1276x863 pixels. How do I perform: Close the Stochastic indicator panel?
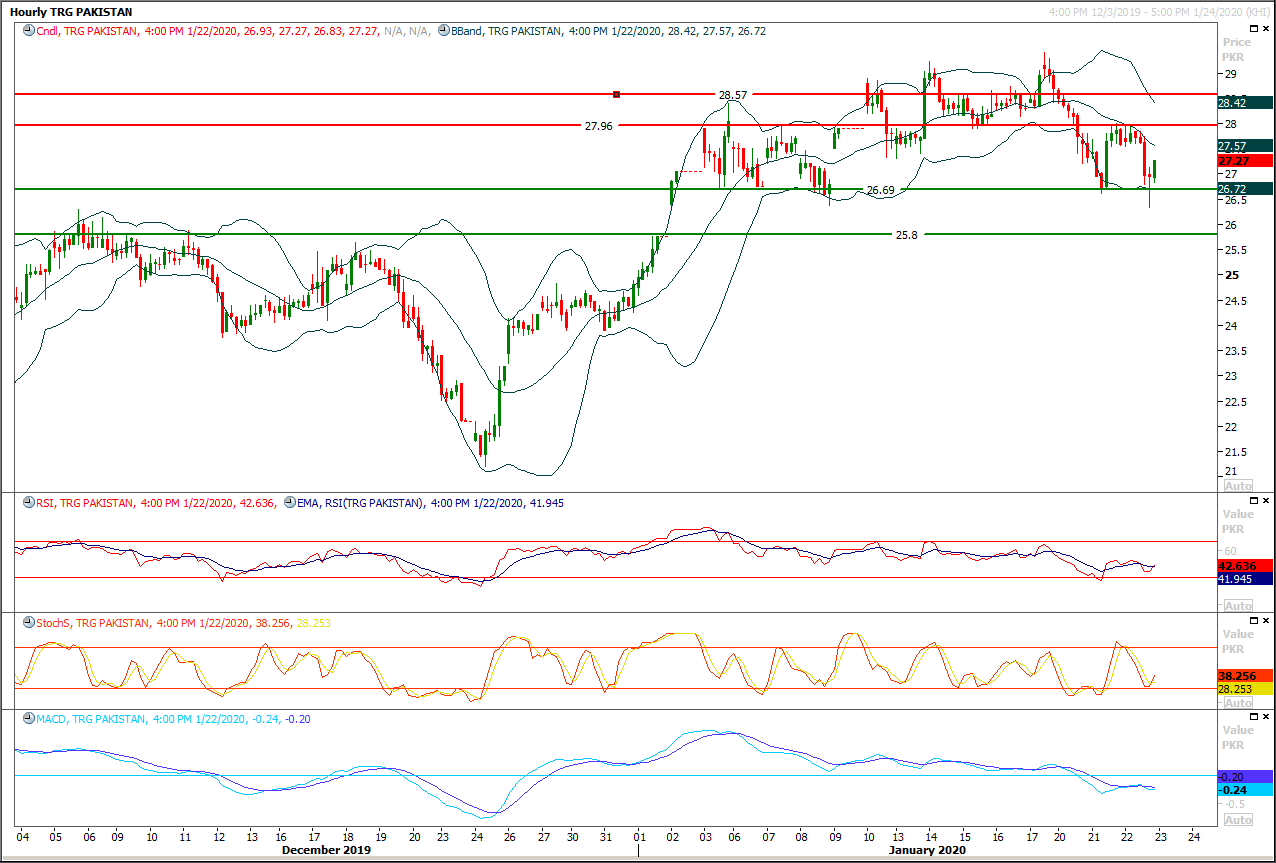[x=1265, y=620]
